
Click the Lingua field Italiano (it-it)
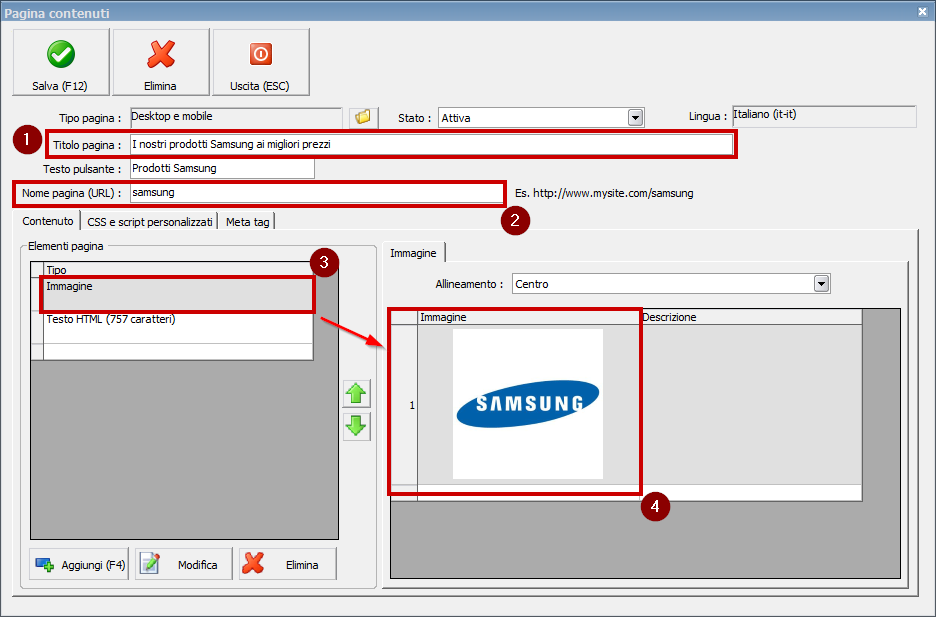[x=824, y=116]
